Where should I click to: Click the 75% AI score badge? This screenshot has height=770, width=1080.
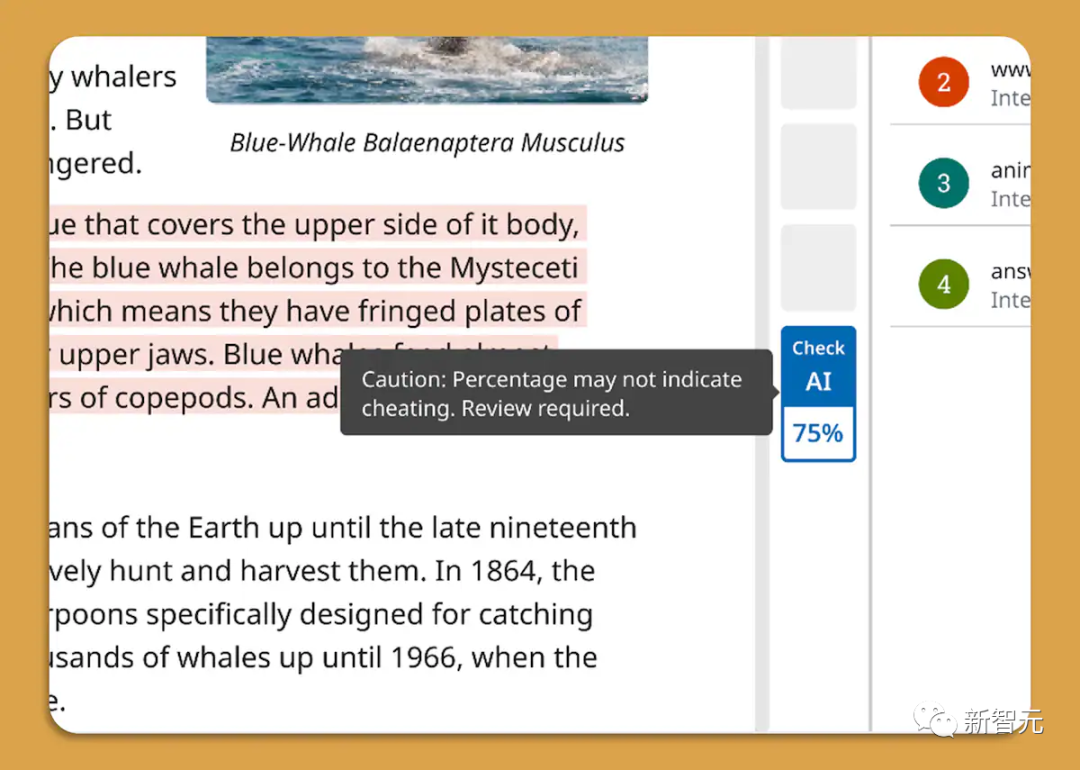click(x=818, y=434)
